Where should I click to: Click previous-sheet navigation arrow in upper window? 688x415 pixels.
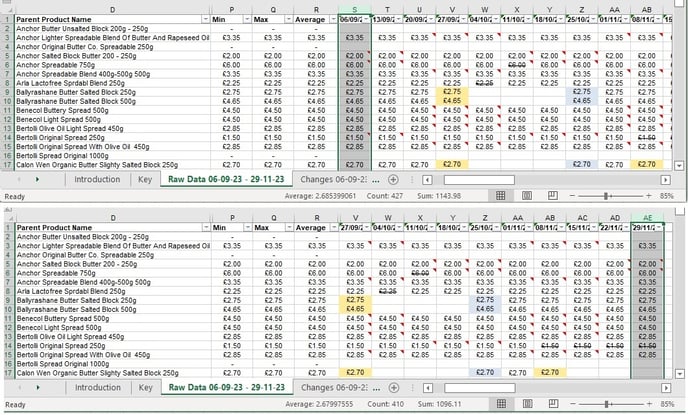(x=19, y=179)
